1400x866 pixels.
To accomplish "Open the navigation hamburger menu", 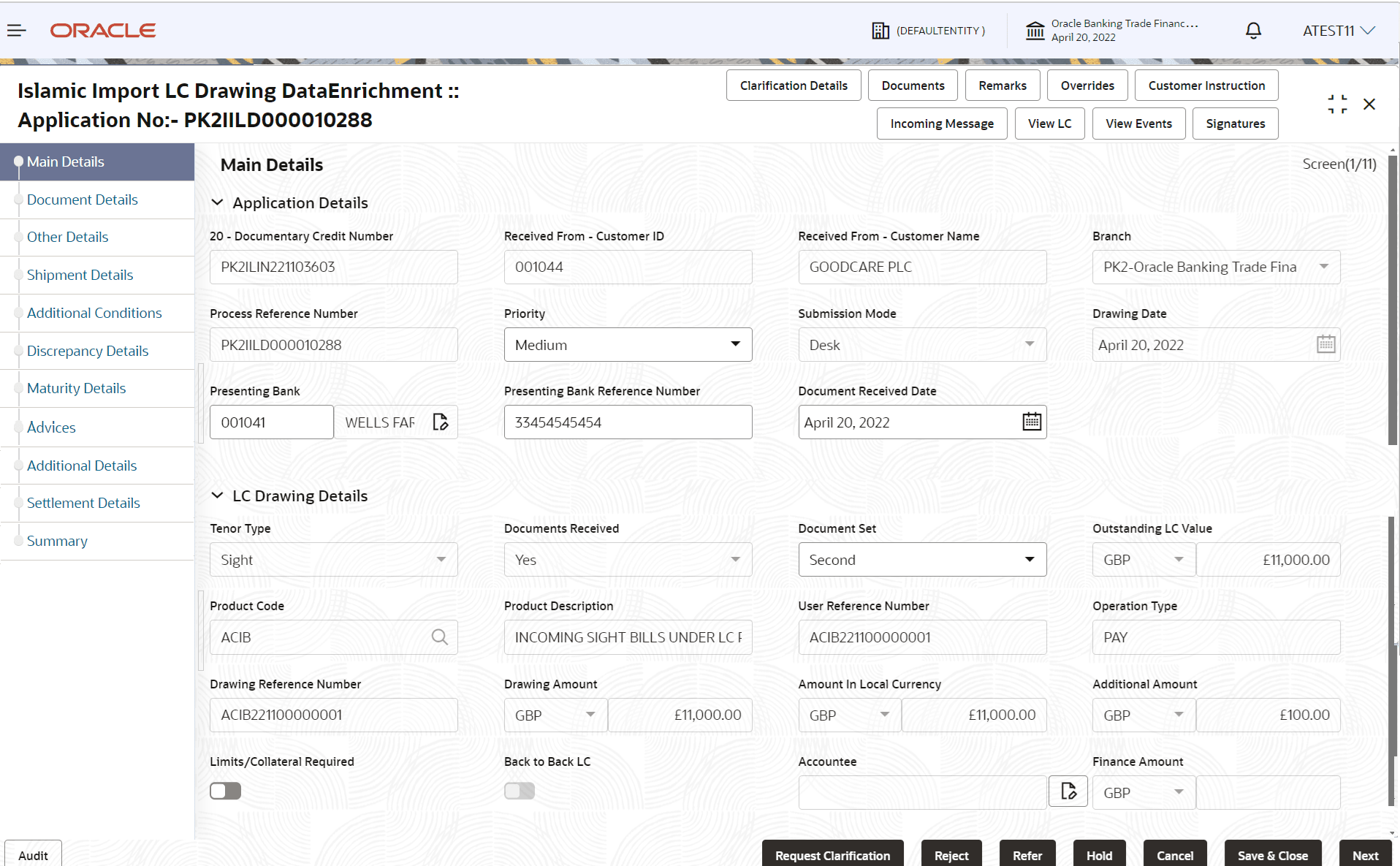I will 16,30.
